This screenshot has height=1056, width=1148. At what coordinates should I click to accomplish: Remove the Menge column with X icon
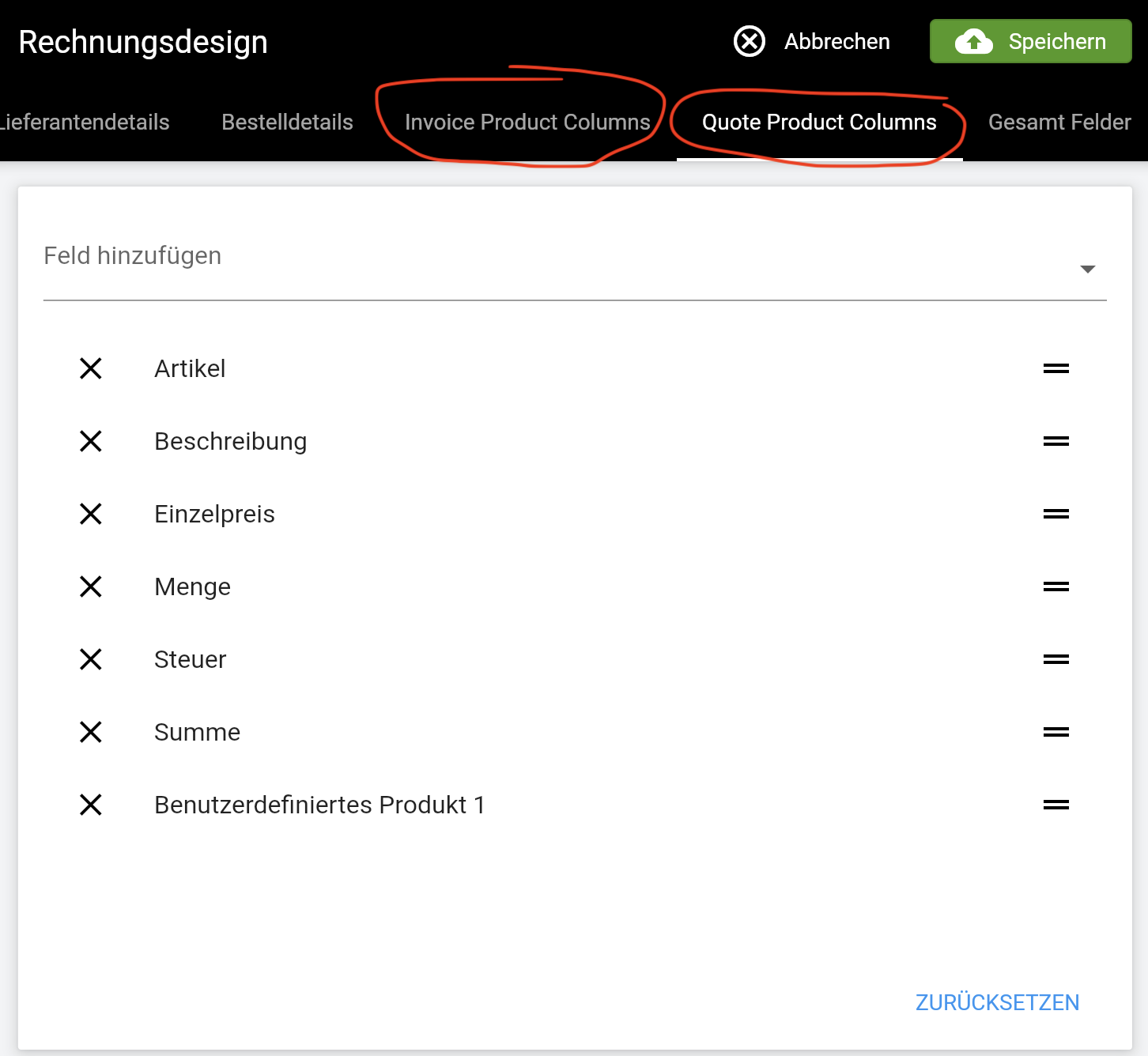point(91,586)
